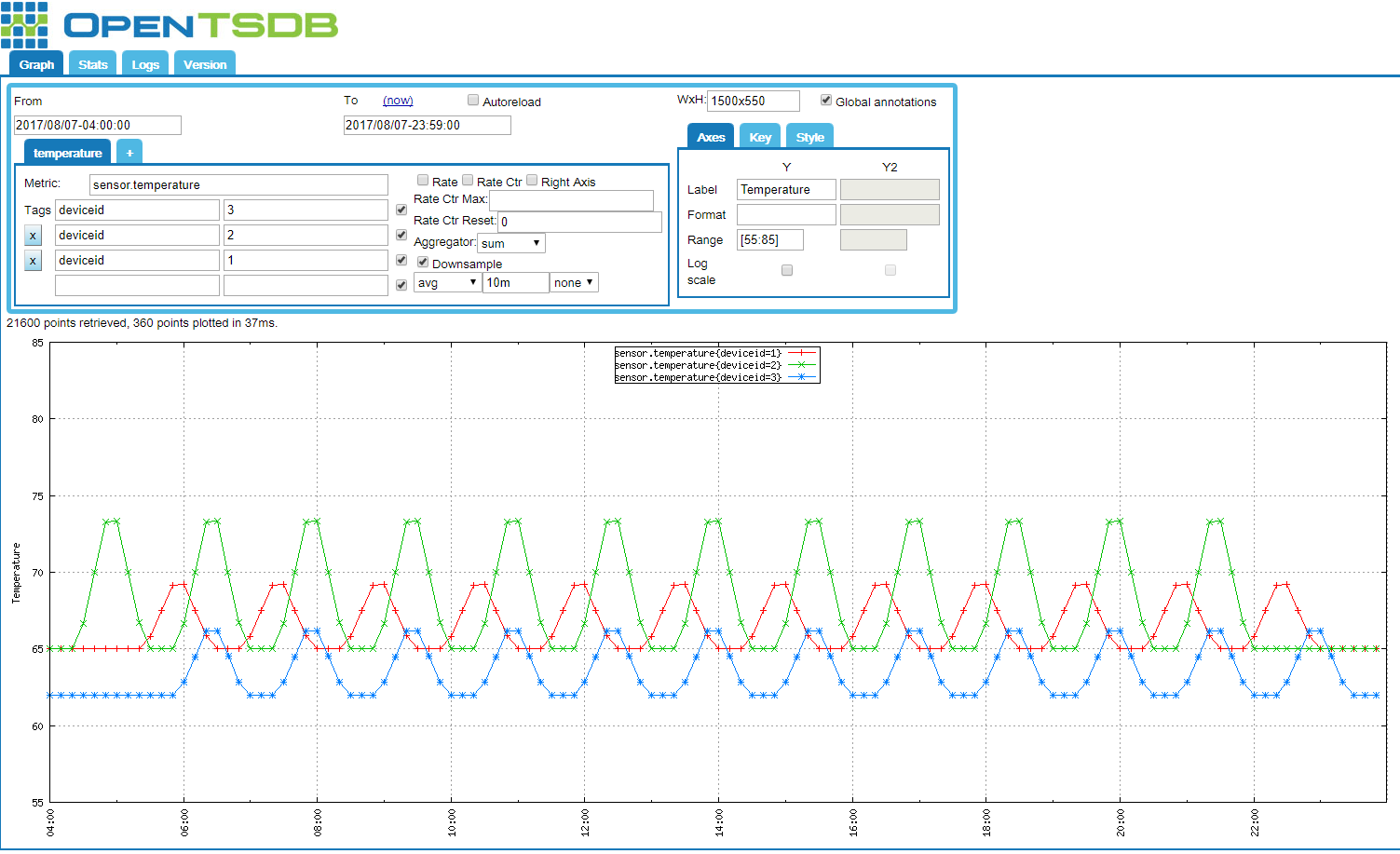Enable the Rate checkbox

[x=423, y=181]
